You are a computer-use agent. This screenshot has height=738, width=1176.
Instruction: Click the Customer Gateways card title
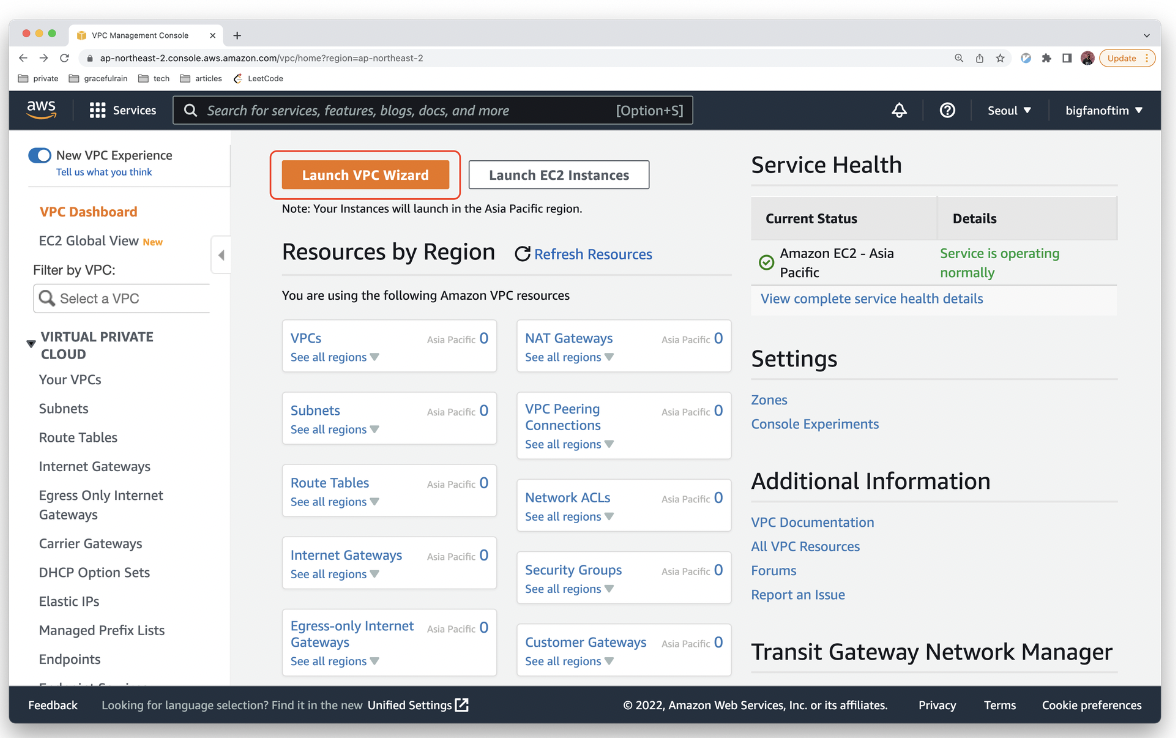pyautogui.click(x=586, y=642)
